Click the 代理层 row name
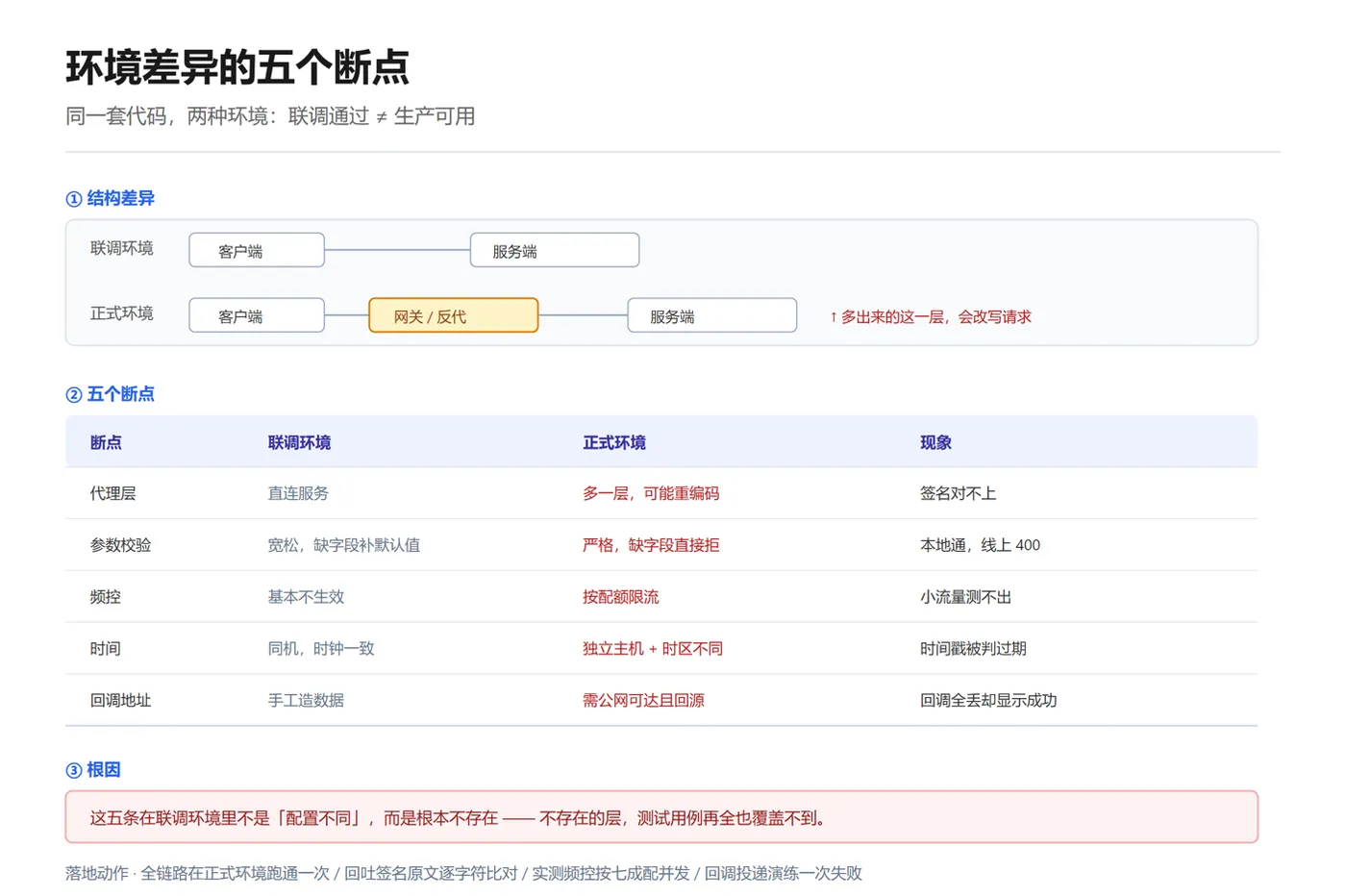Image resolution: width=1346 pixels, height=896 pixels. pyautogui.click(x=113, y=493)
